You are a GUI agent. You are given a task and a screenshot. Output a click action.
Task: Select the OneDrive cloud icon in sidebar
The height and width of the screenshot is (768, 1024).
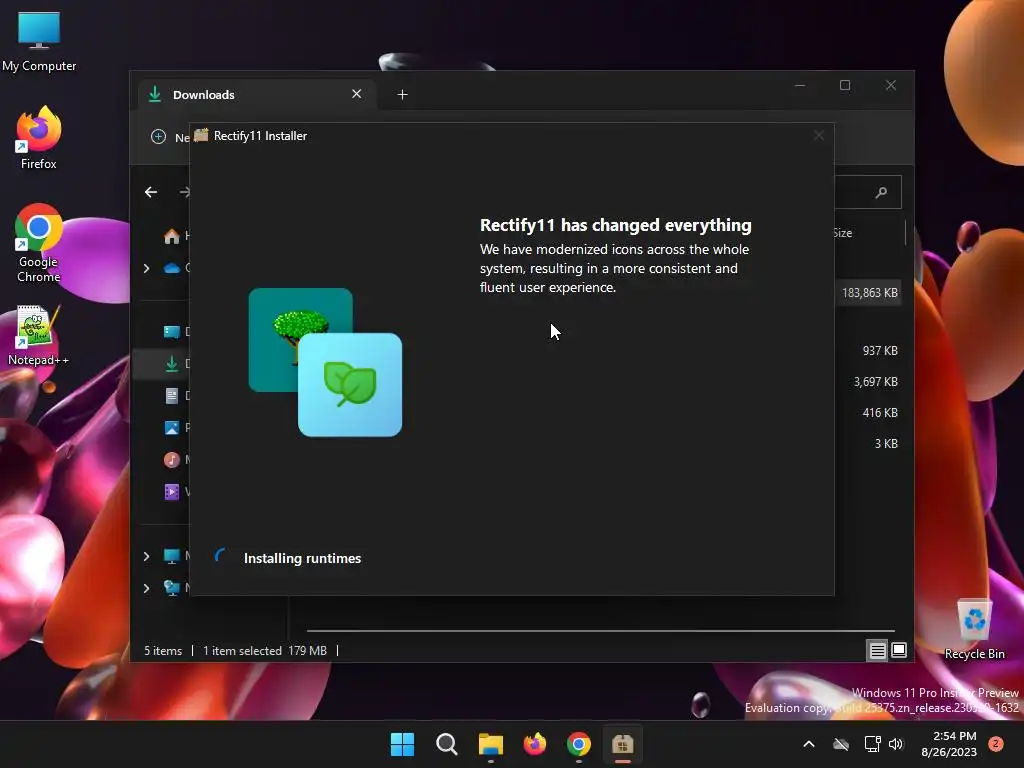[x=172, y=268]
